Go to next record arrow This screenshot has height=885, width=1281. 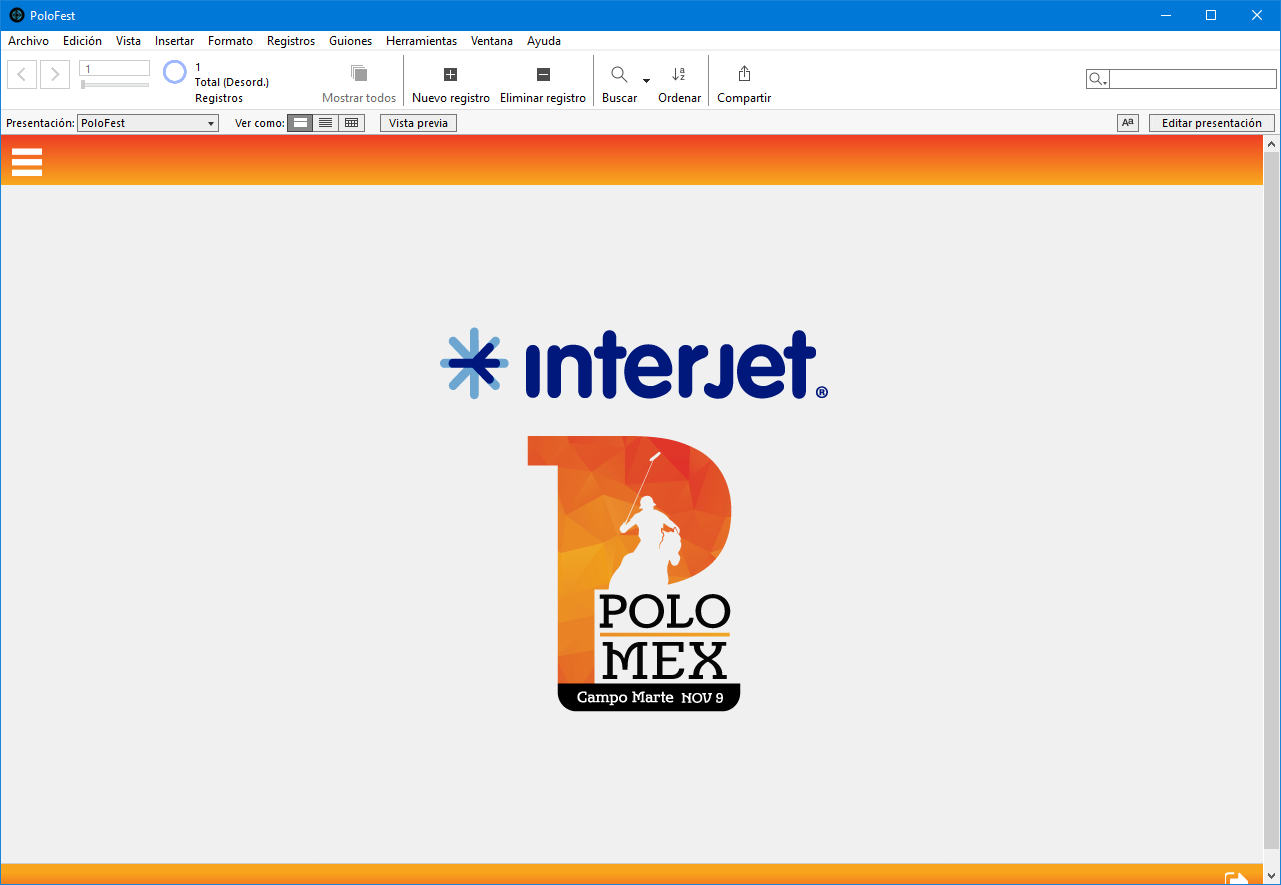(x=55, y=74)
